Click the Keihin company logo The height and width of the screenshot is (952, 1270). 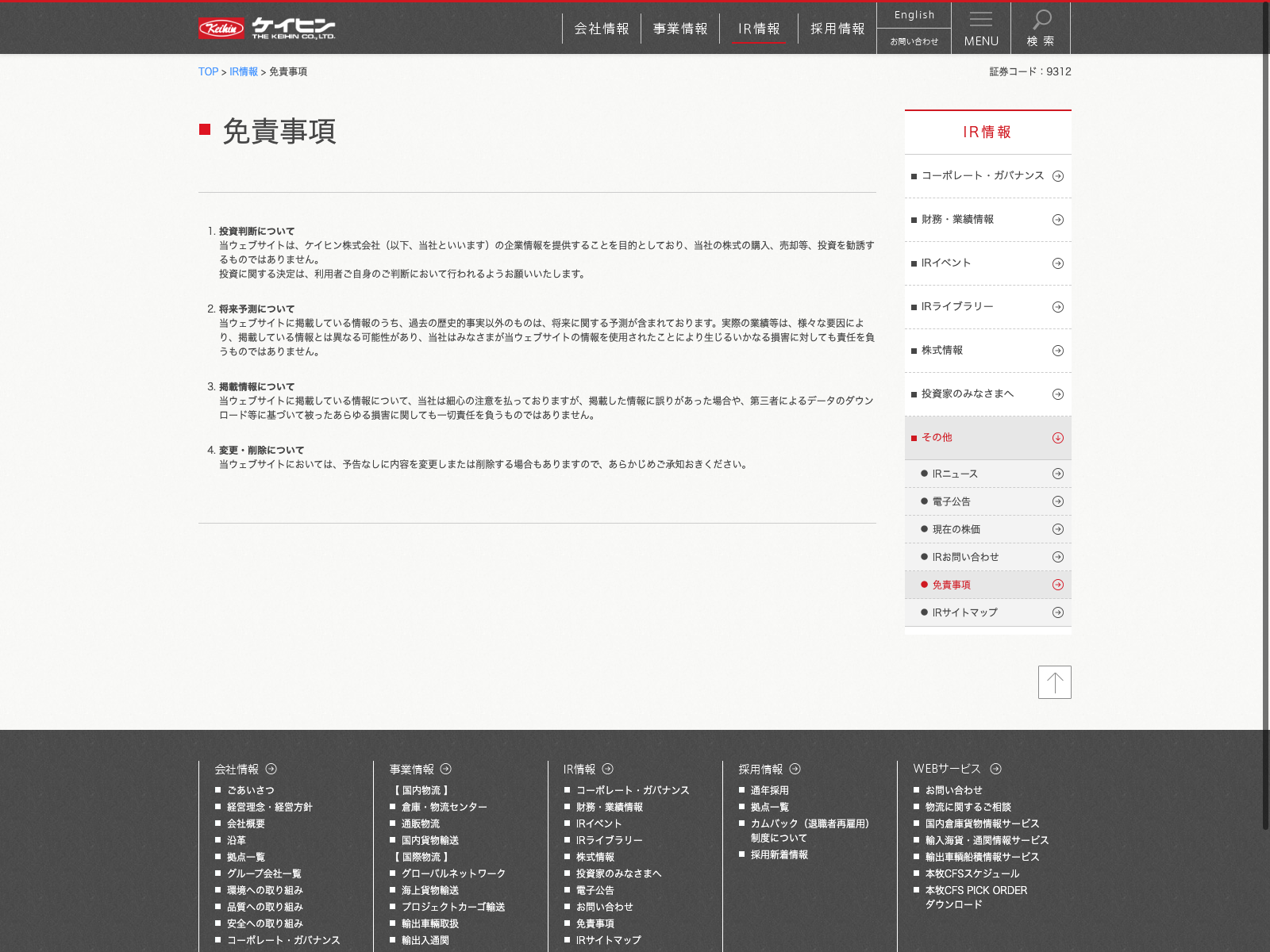tap(266, 29)
